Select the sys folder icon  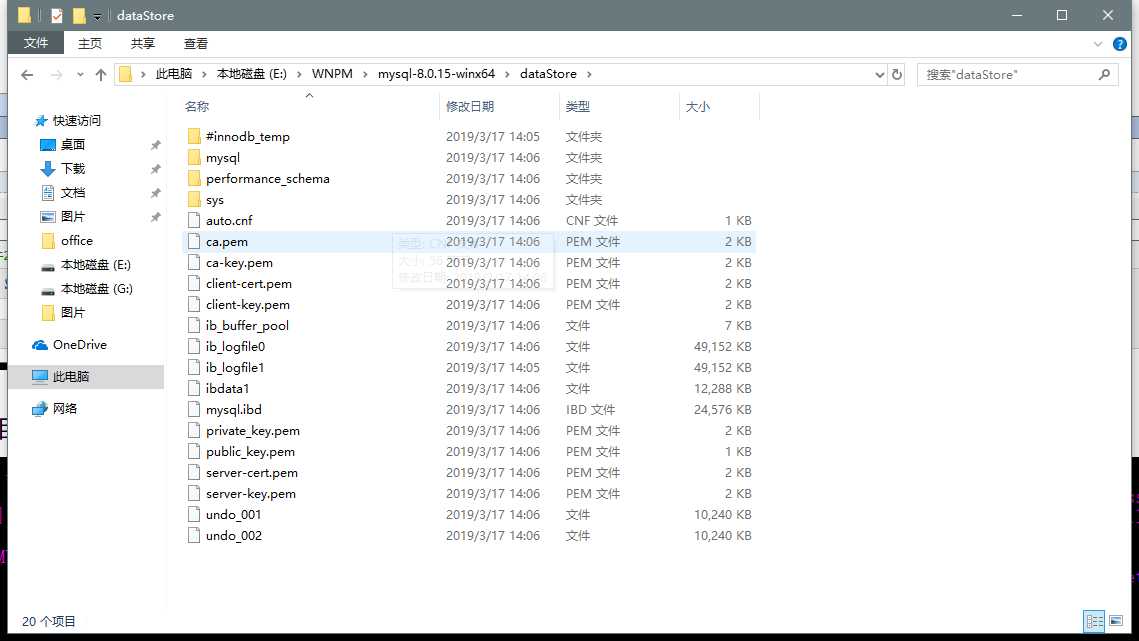[194, 200]
